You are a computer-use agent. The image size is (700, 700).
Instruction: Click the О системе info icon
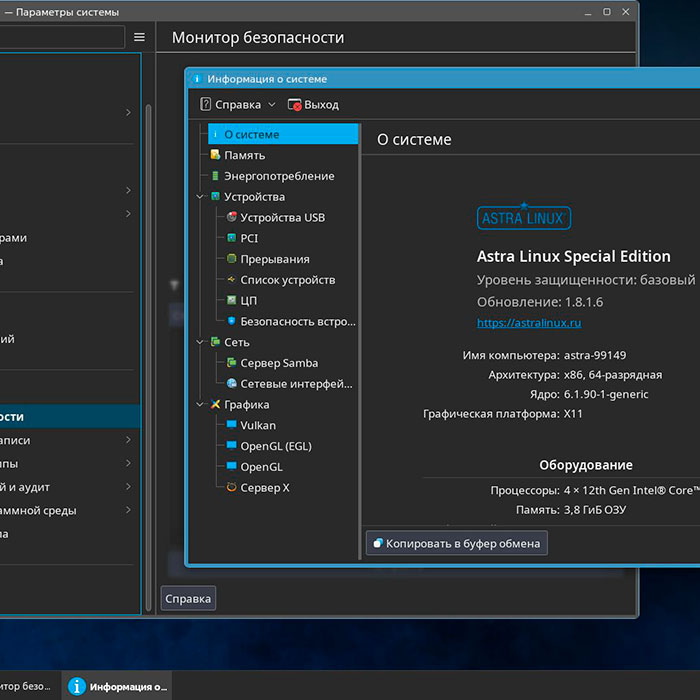click(x=215, y=134)
